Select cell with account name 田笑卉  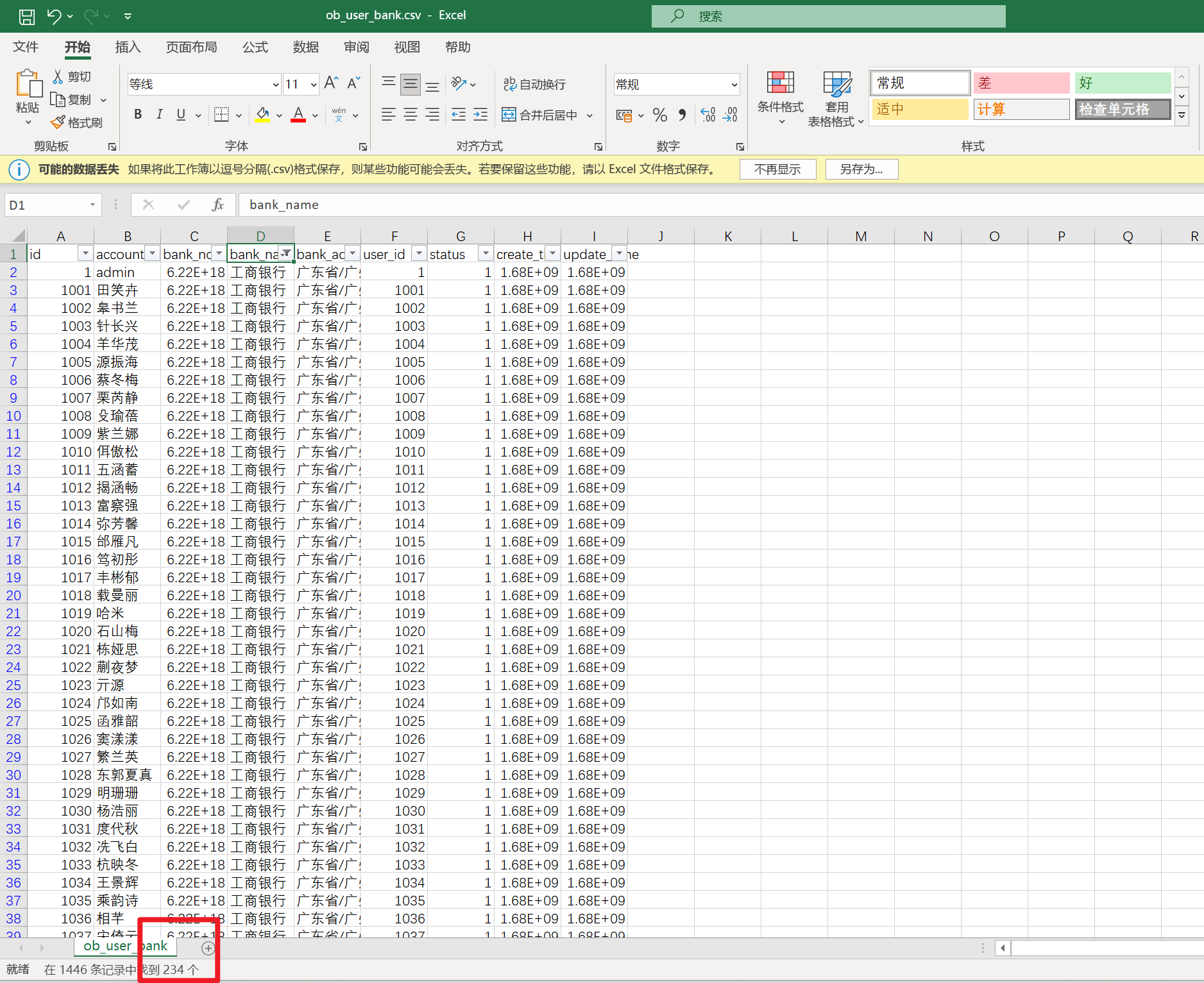[127, 290]
